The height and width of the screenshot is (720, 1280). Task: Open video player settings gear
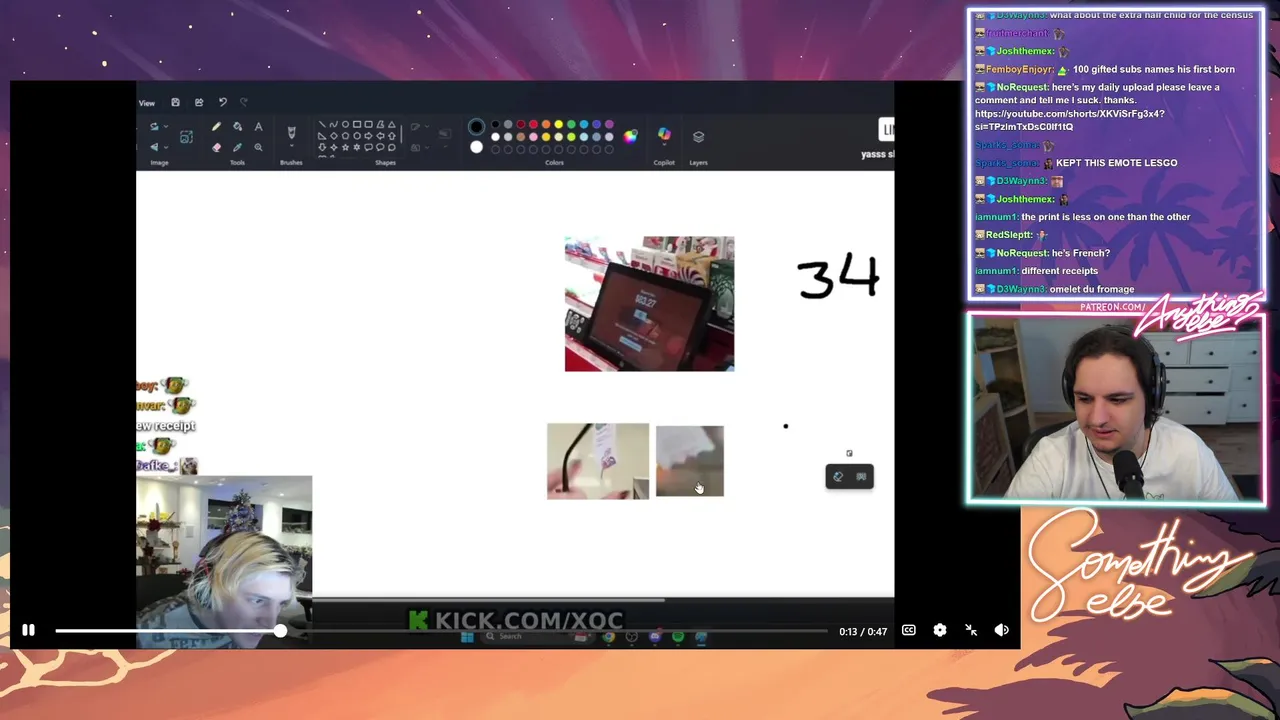939,630
